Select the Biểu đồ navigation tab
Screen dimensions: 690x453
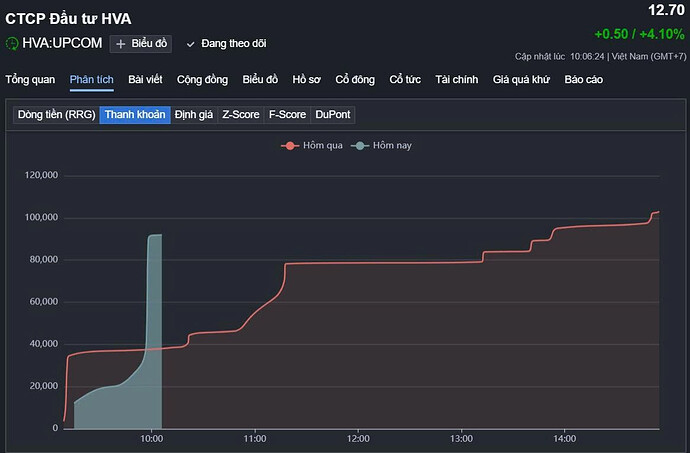click(260, 79)
